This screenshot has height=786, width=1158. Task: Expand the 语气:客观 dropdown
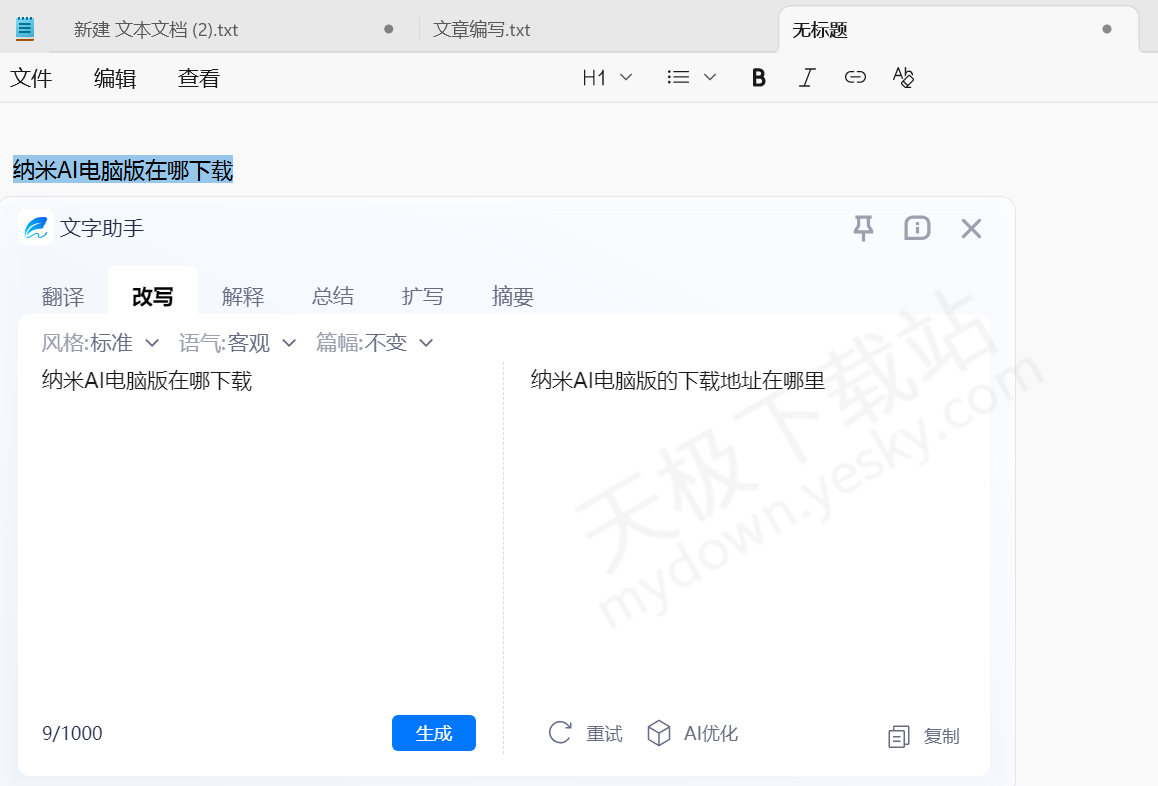coord(237,343)
